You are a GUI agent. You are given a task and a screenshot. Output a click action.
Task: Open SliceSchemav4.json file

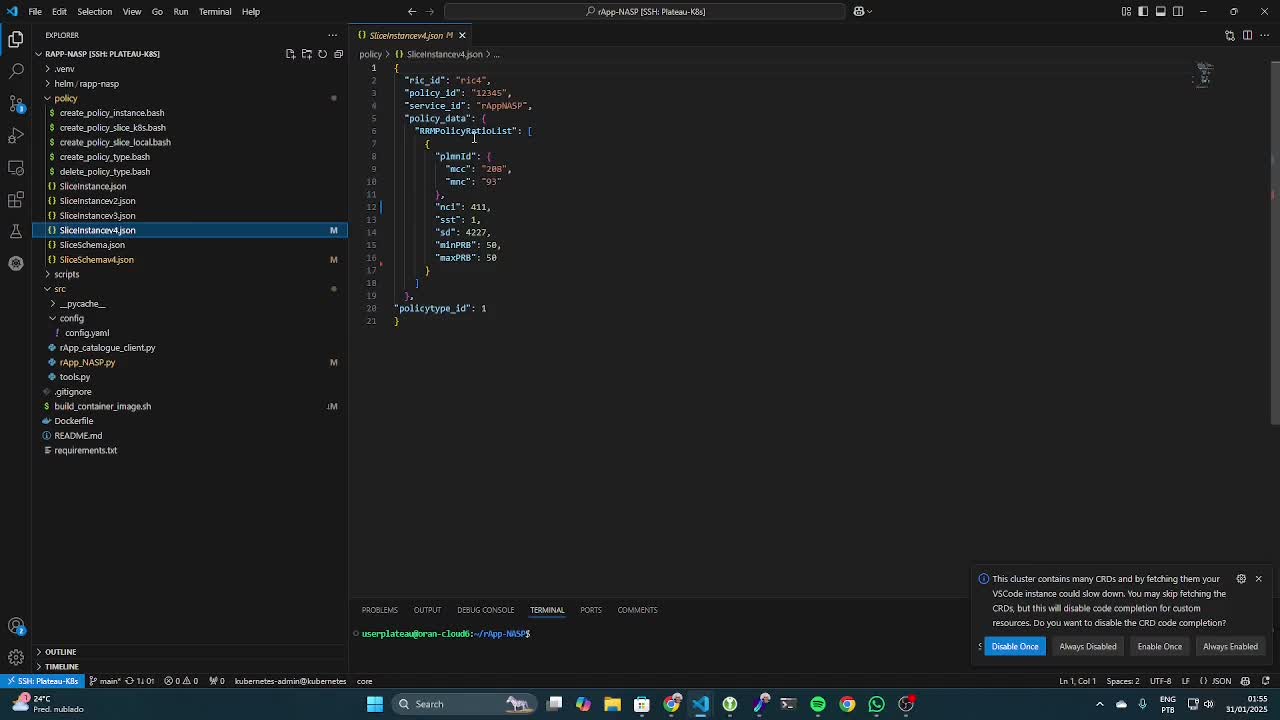[x=96, y=260]
